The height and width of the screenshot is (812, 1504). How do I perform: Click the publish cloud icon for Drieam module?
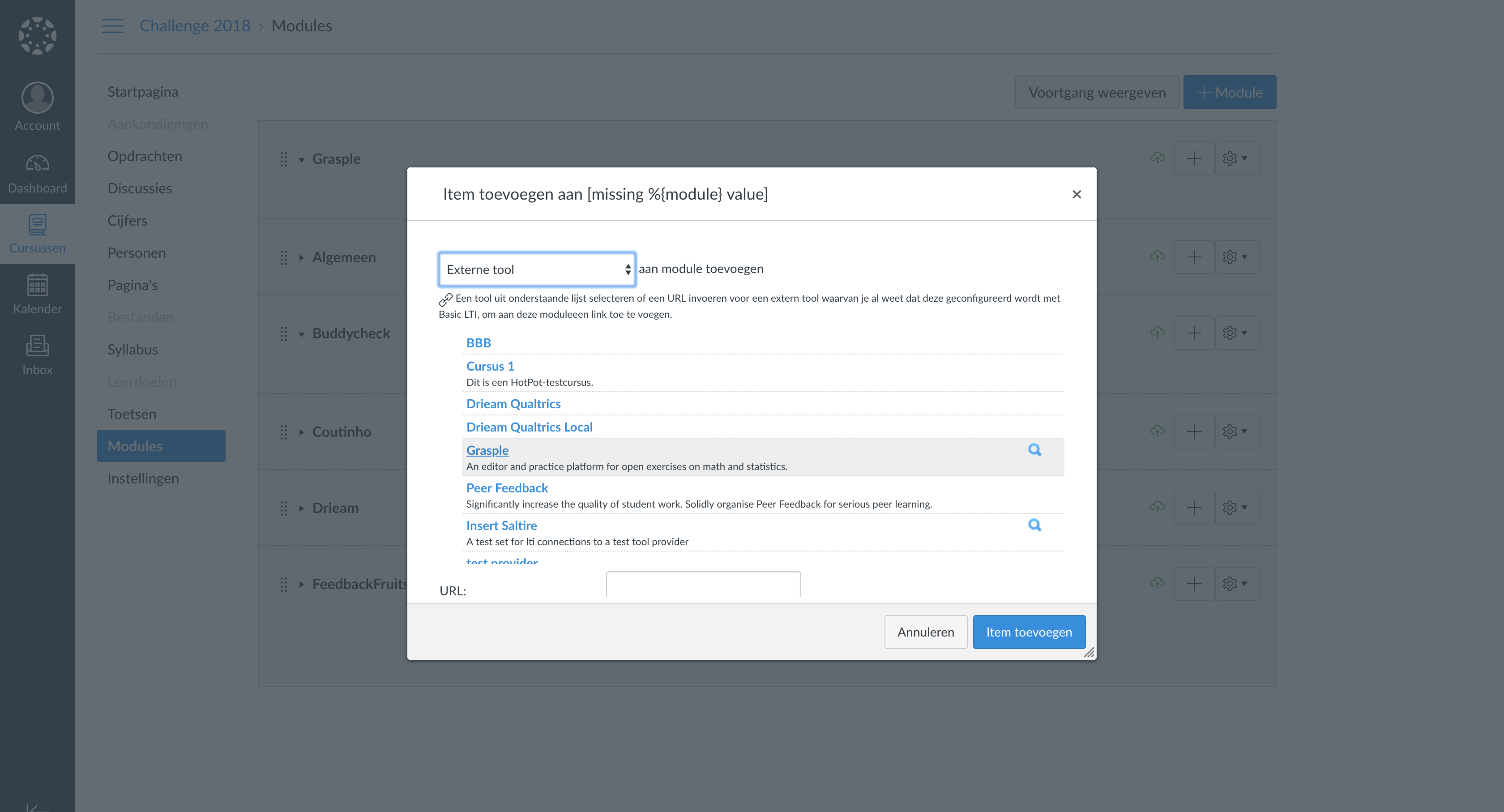pyautogui.click(x=1157, y=507)
